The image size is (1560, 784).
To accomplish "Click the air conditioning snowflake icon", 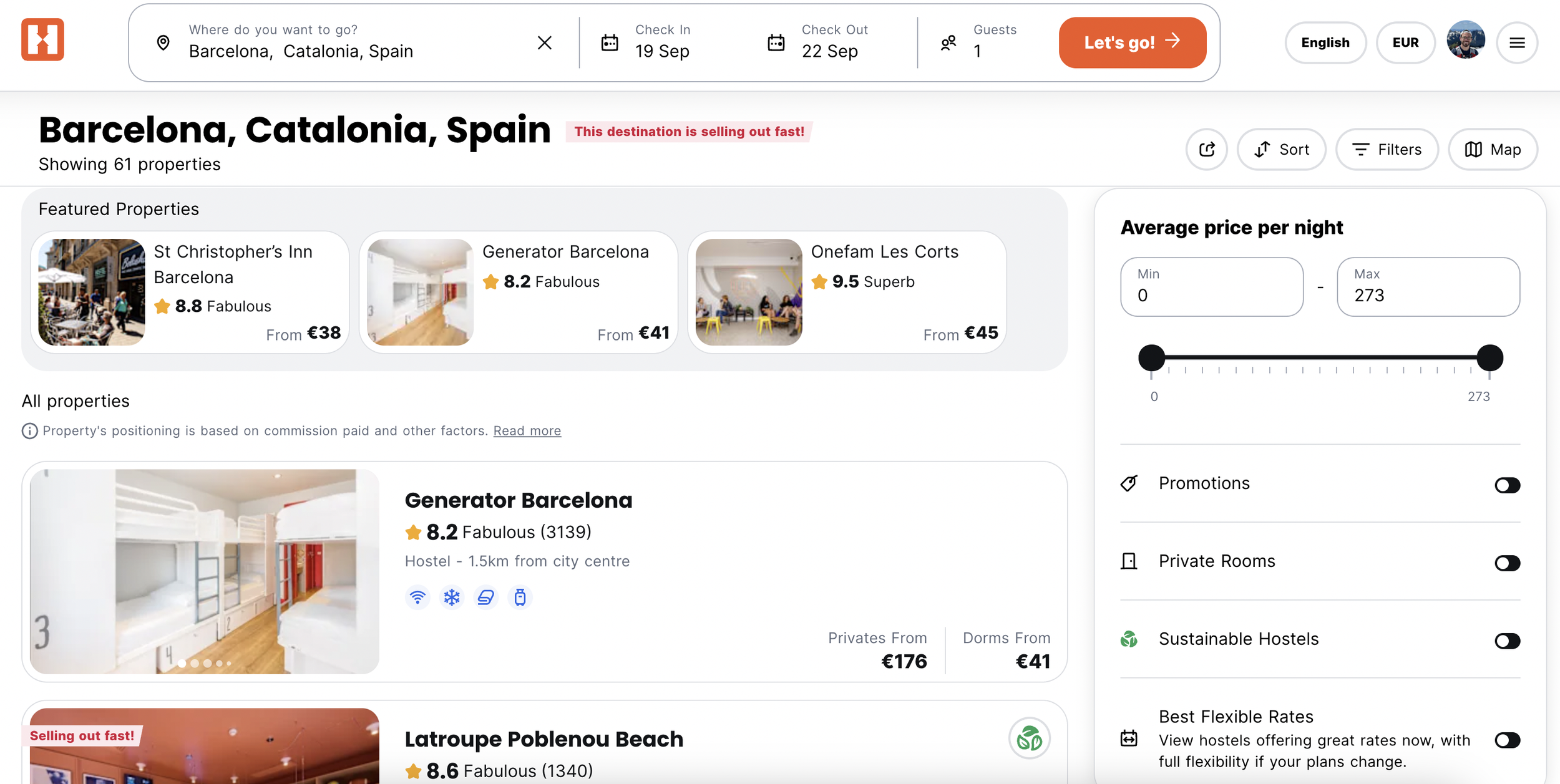I will [452, 598].
